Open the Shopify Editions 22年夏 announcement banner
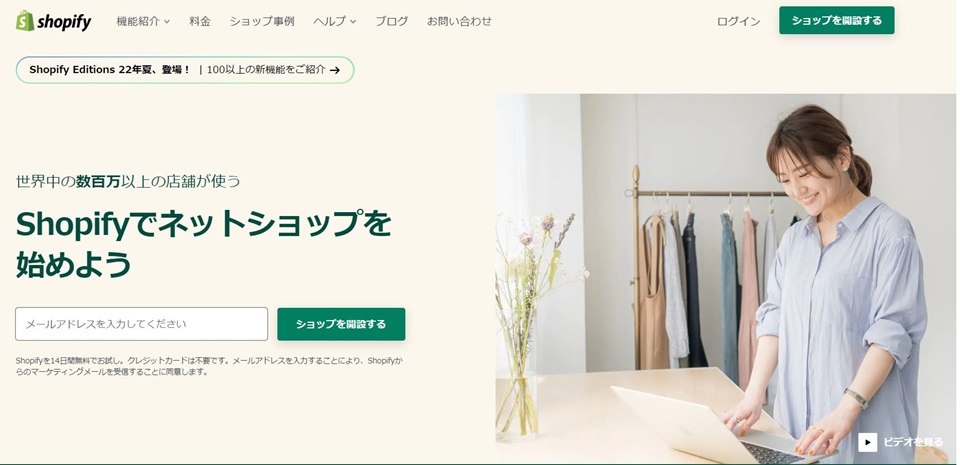This screenshot has height=465, width=960. point(185,70)
